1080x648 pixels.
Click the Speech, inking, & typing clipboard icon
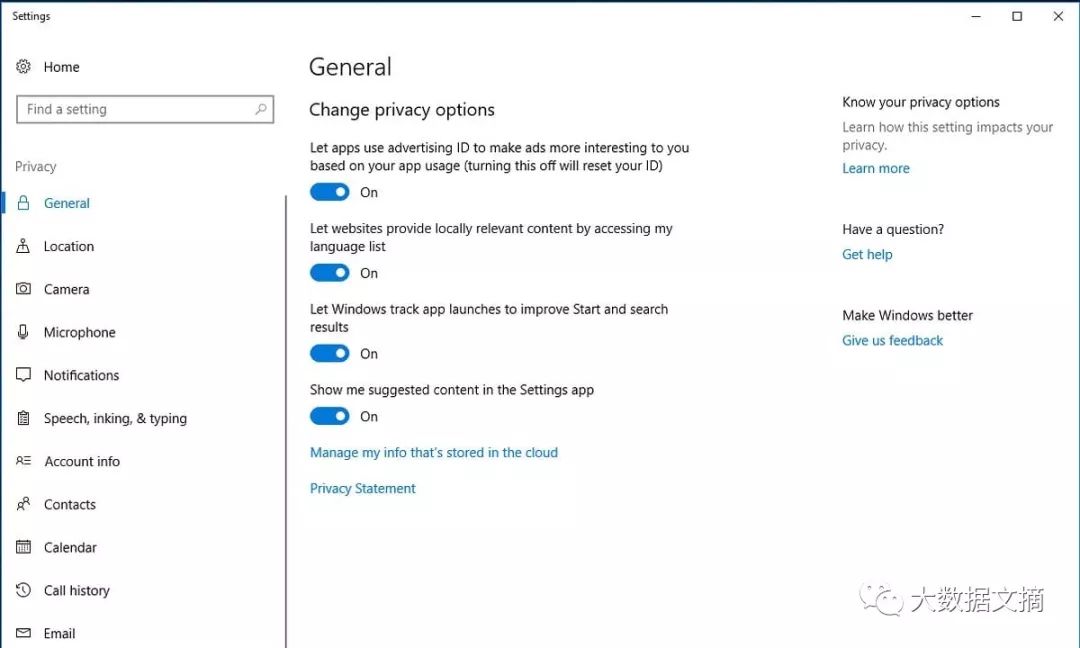click(23, 418)
